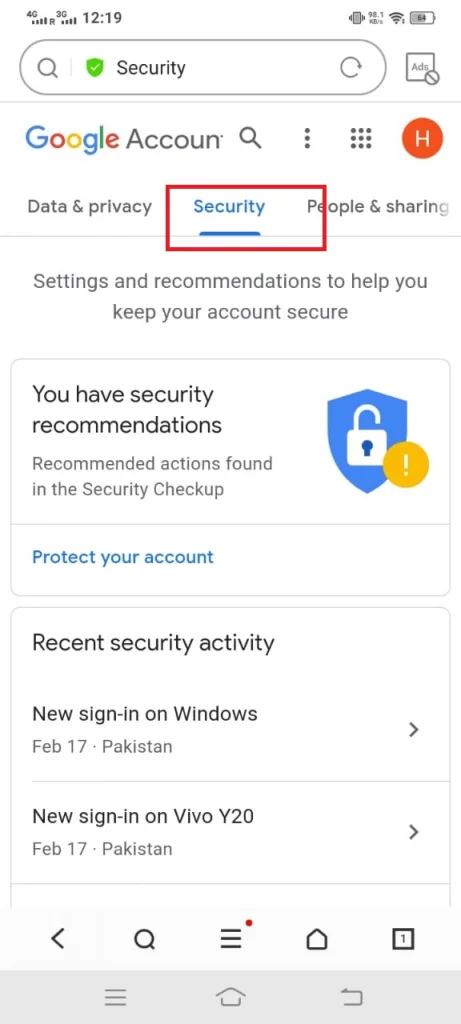The height and width of the screenshot is (1024, 461).
Task: Open the browser hamburger menu
Action: pyautogui.click(x=230, y=939)
